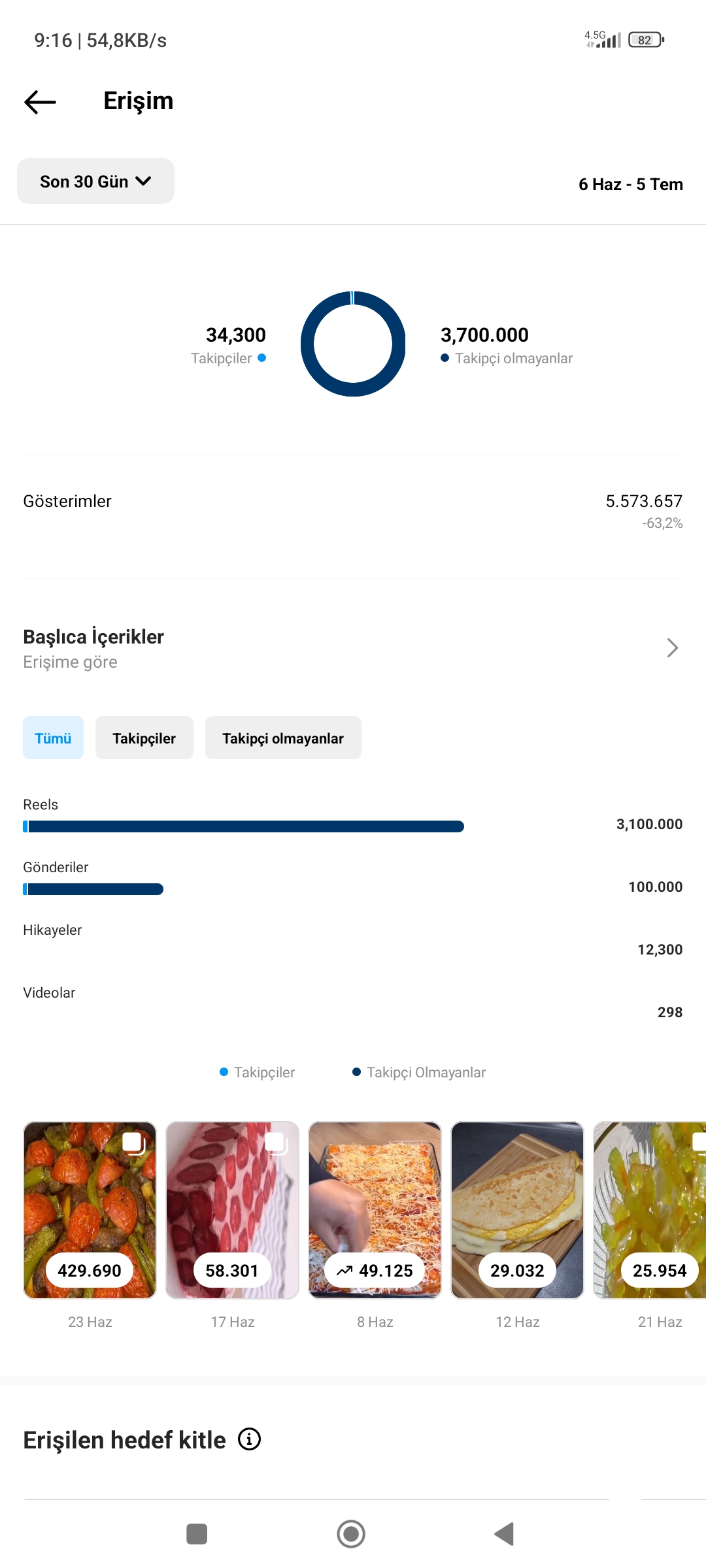Image resolution: width=706 pixels, height=1568 pixels.
Task: Tap the 6 Haz - 5 Tem date range
Action: click(x=631, y=184)
